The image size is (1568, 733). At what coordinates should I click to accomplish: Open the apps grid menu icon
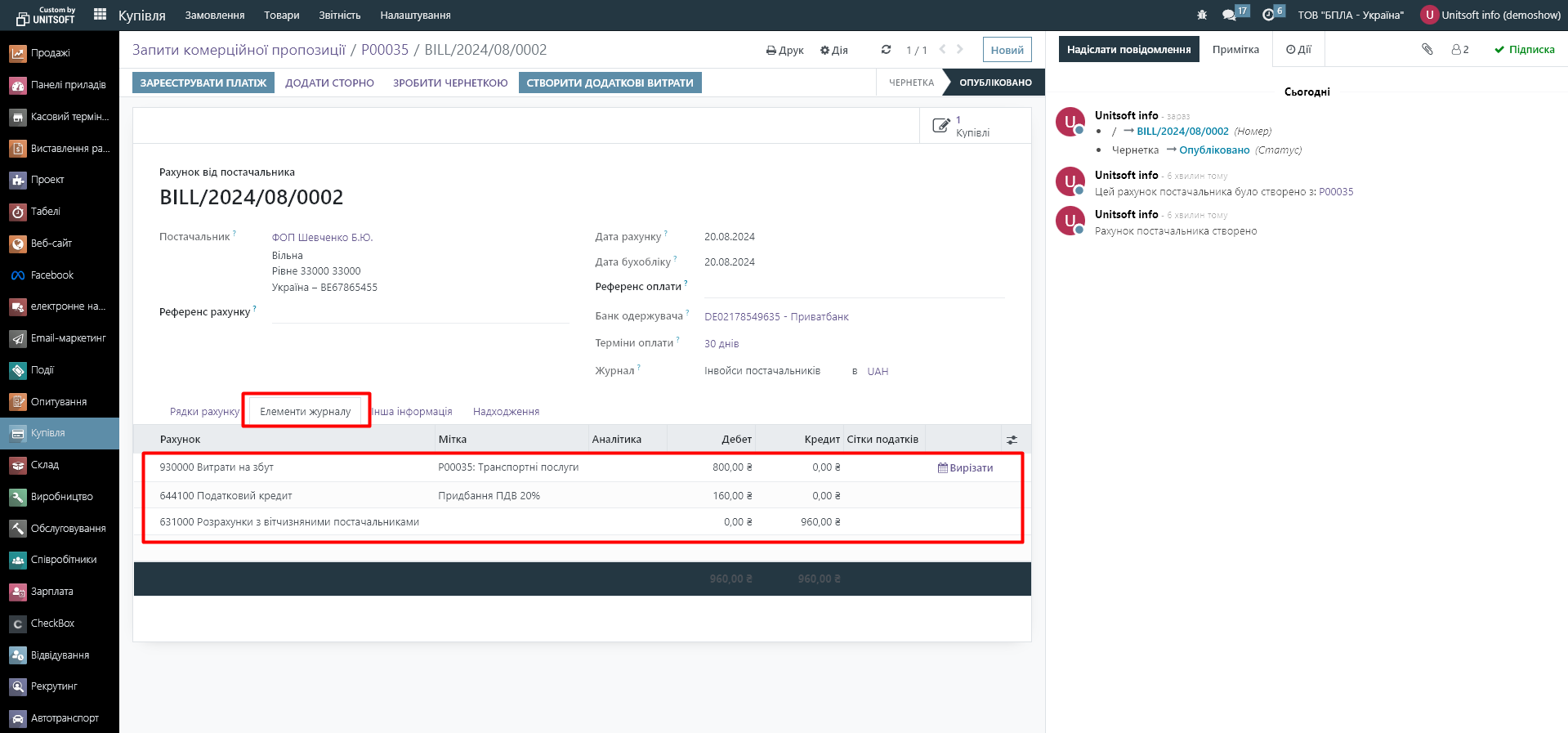point(101,15)
